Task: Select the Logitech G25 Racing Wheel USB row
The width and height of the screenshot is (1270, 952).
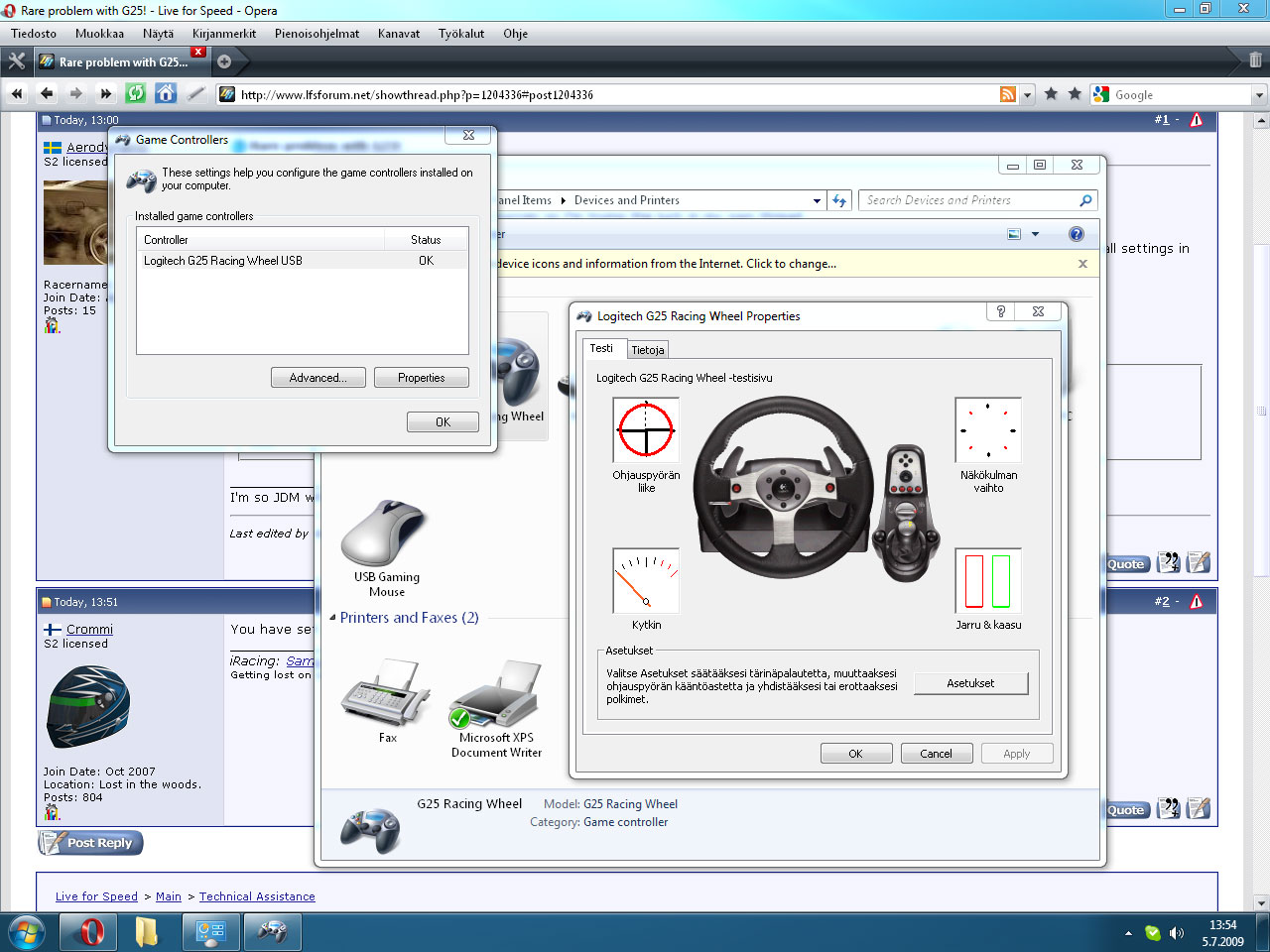Action: (x=302, y=261)
